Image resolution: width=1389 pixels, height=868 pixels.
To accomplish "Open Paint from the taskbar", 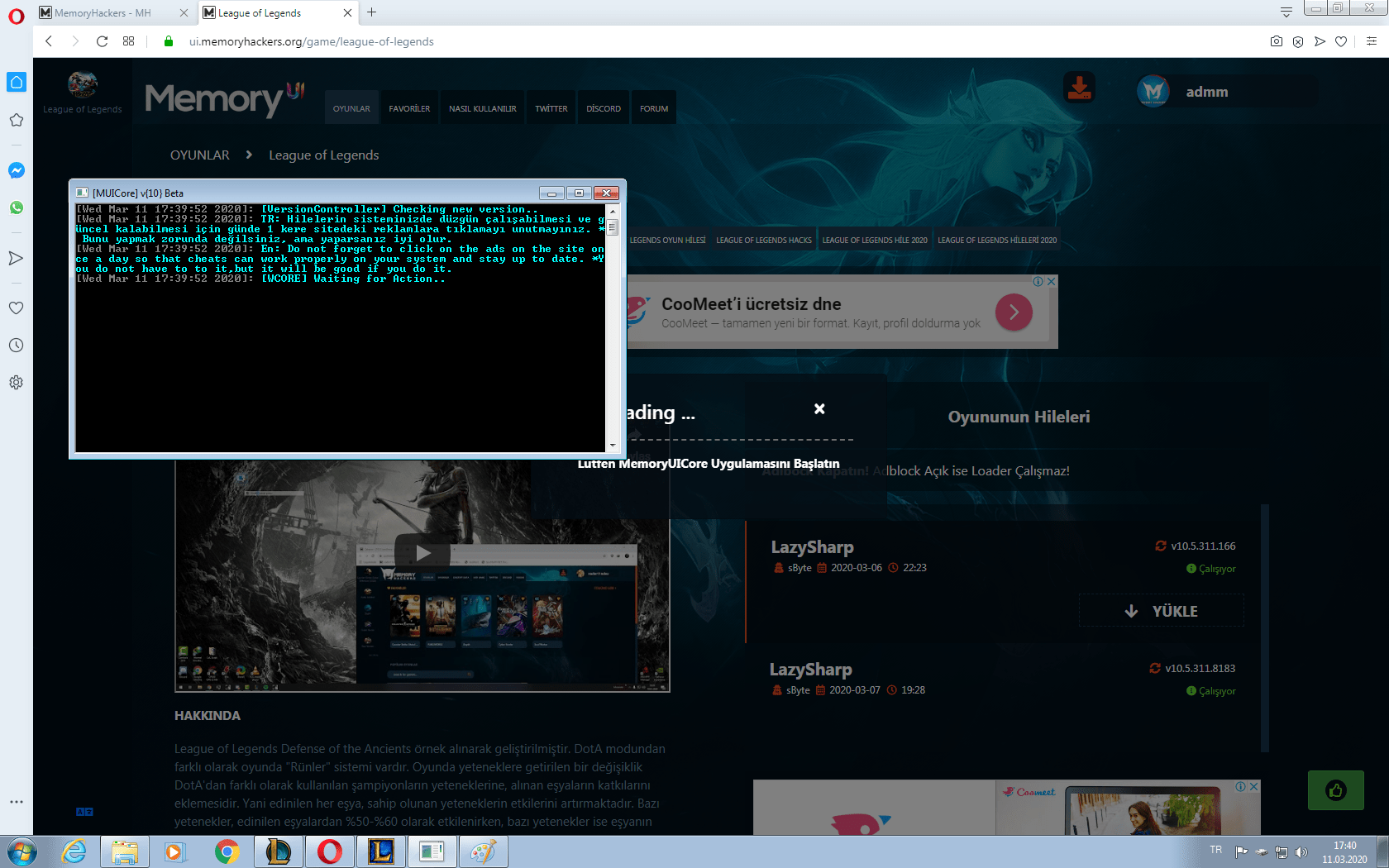I will click(x=483, y=851).
